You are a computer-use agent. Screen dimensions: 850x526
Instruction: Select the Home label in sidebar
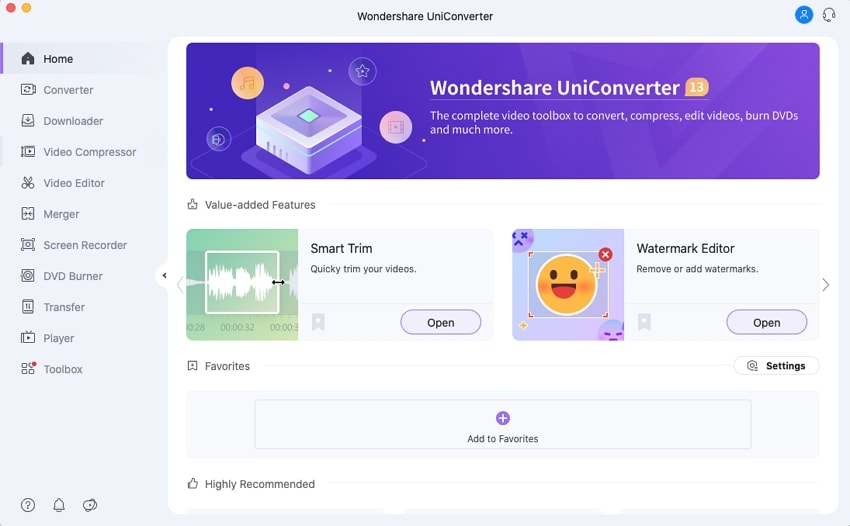point(58,59)
